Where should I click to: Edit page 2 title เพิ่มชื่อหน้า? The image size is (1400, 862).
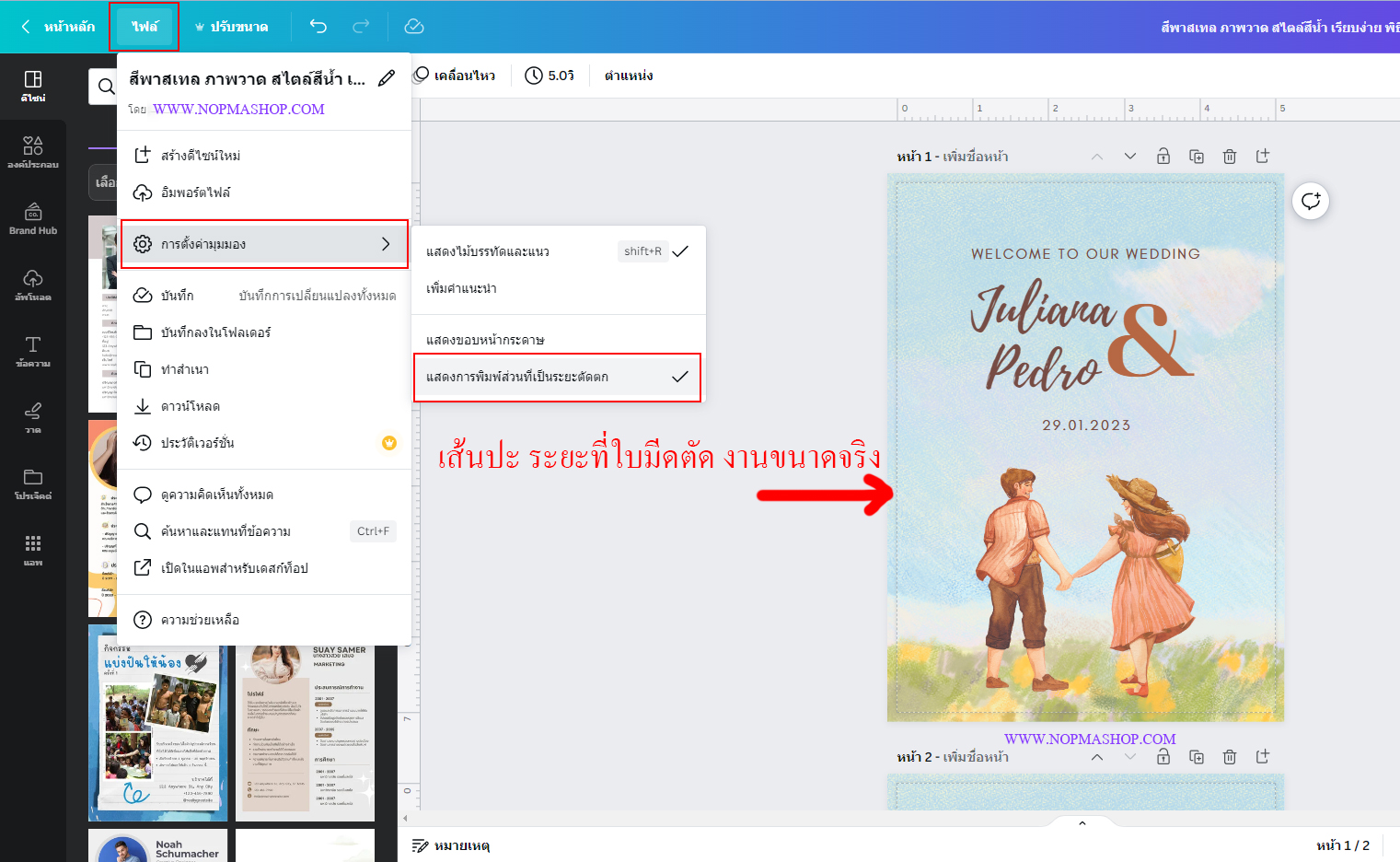pyautogui.click(x=976, y=757)
